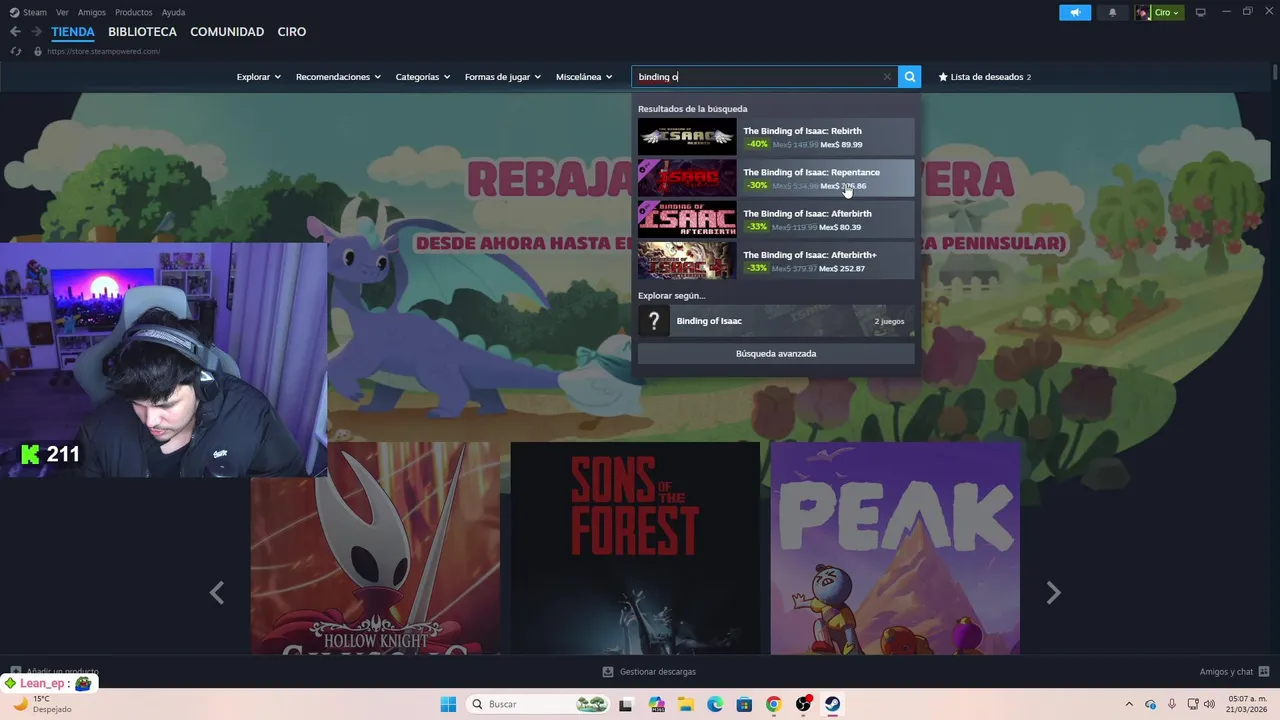Open the clock and date panel
This screenshot has width=1280, height=720.
[1247, 704]
